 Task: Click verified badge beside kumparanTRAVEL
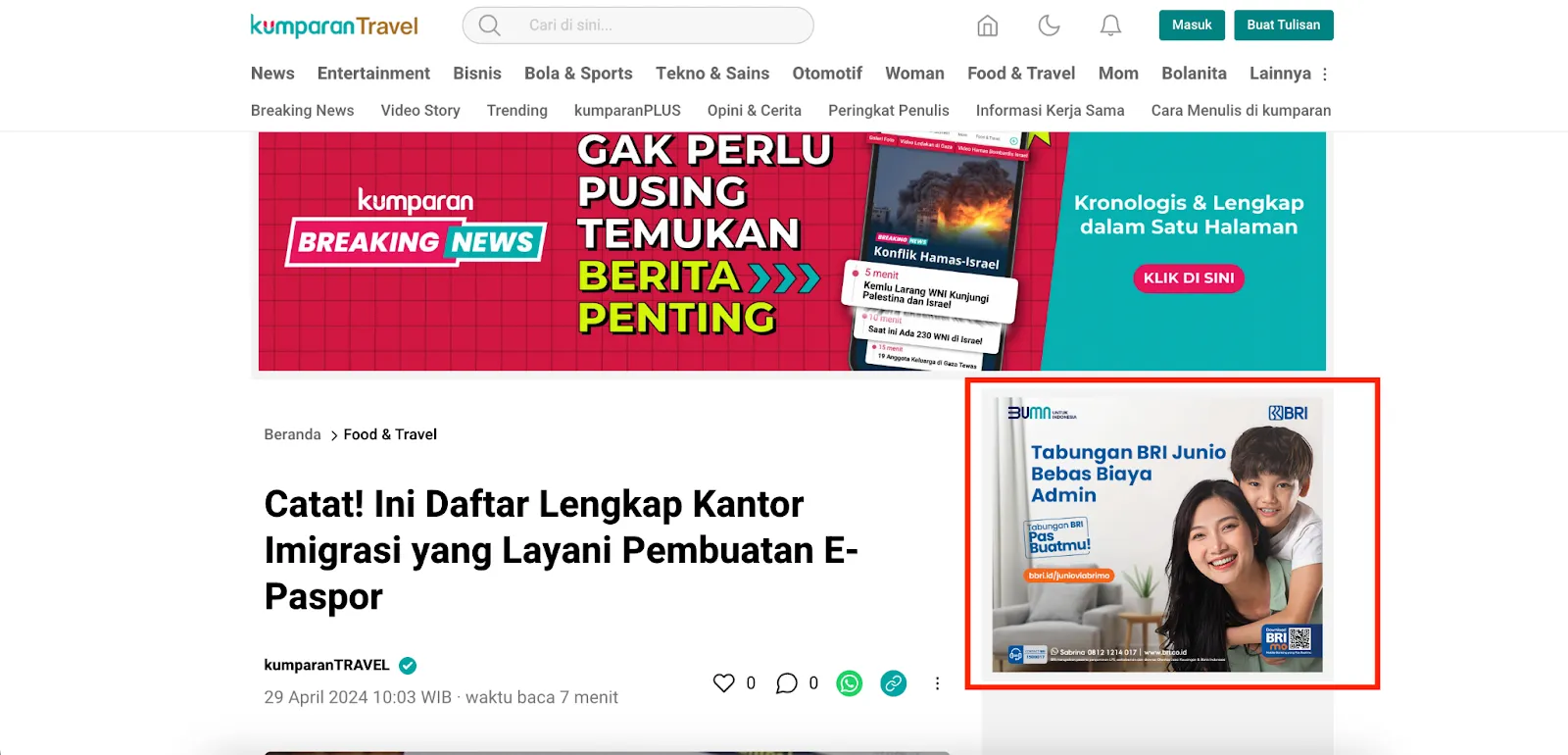[408, 666]
